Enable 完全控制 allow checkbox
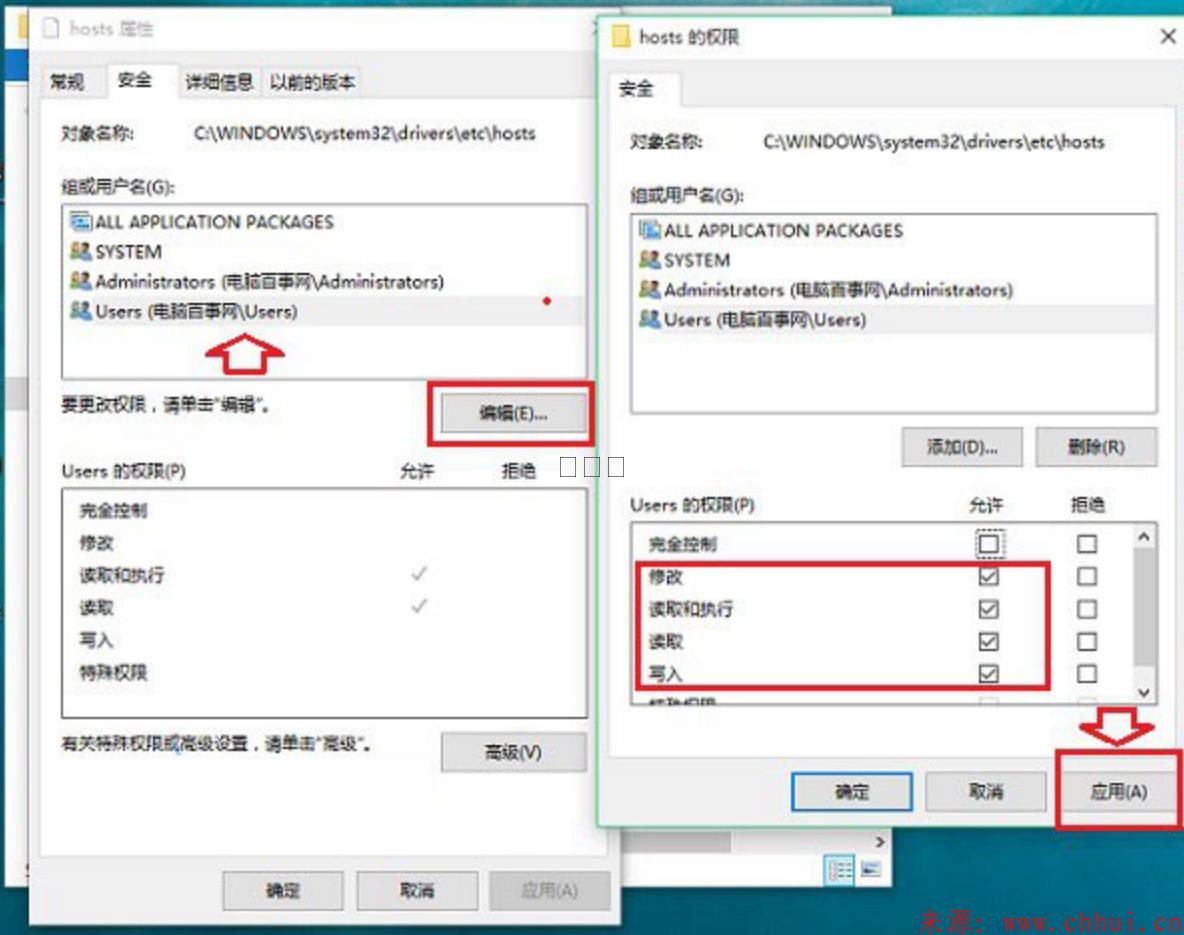This screenshot has height=935, width=1184. click(988, 544)
